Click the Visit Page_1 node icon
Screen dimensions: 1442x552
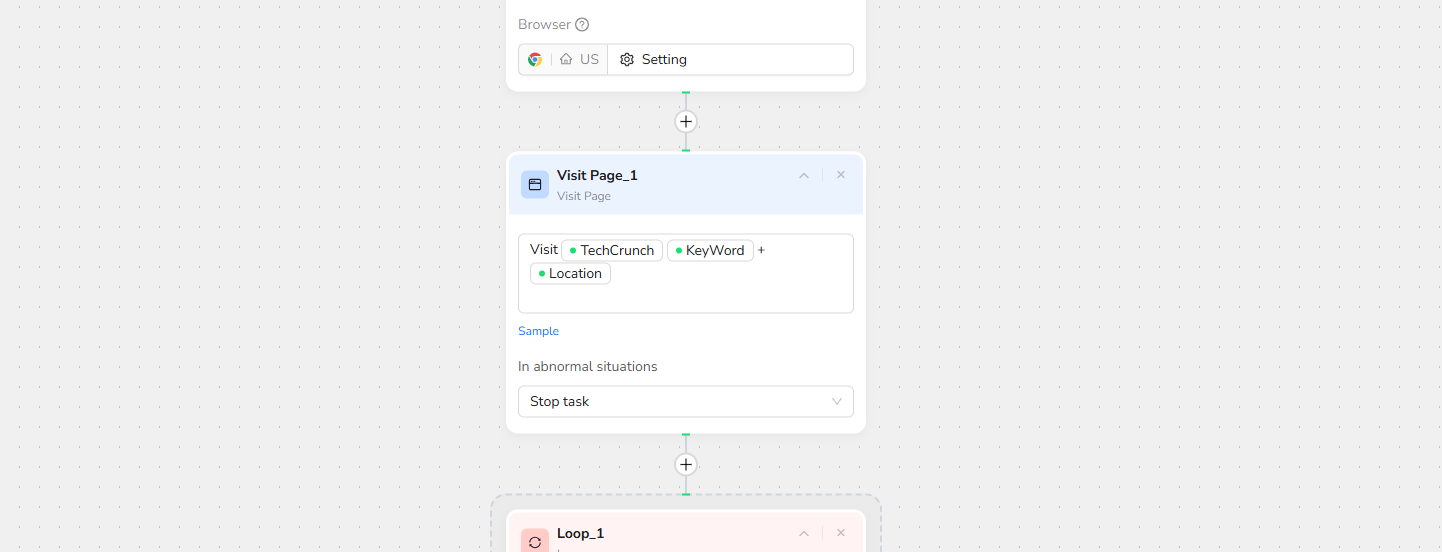(x=535, y=185)
